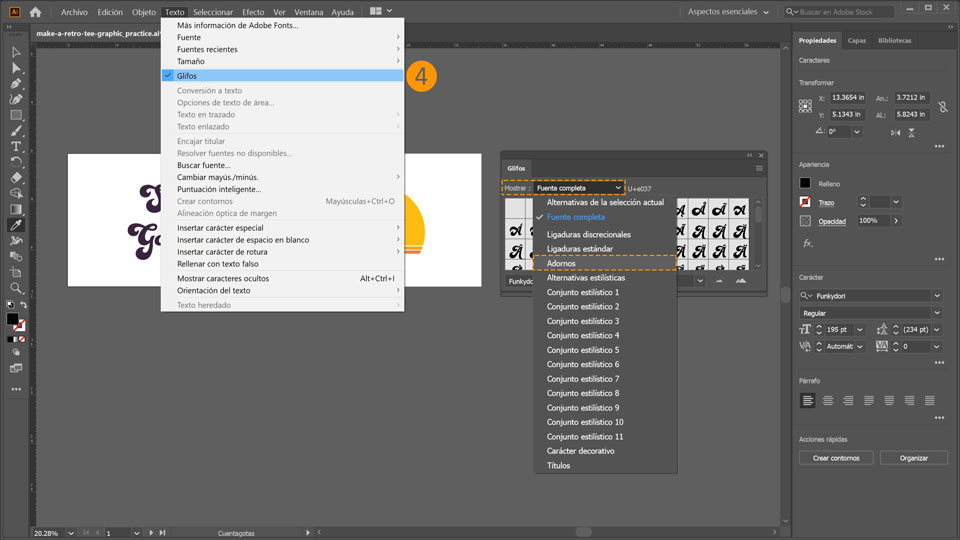The image size is (960, 540).
Task: Select the Artboard tool
Action: click(x=16, y=272)
